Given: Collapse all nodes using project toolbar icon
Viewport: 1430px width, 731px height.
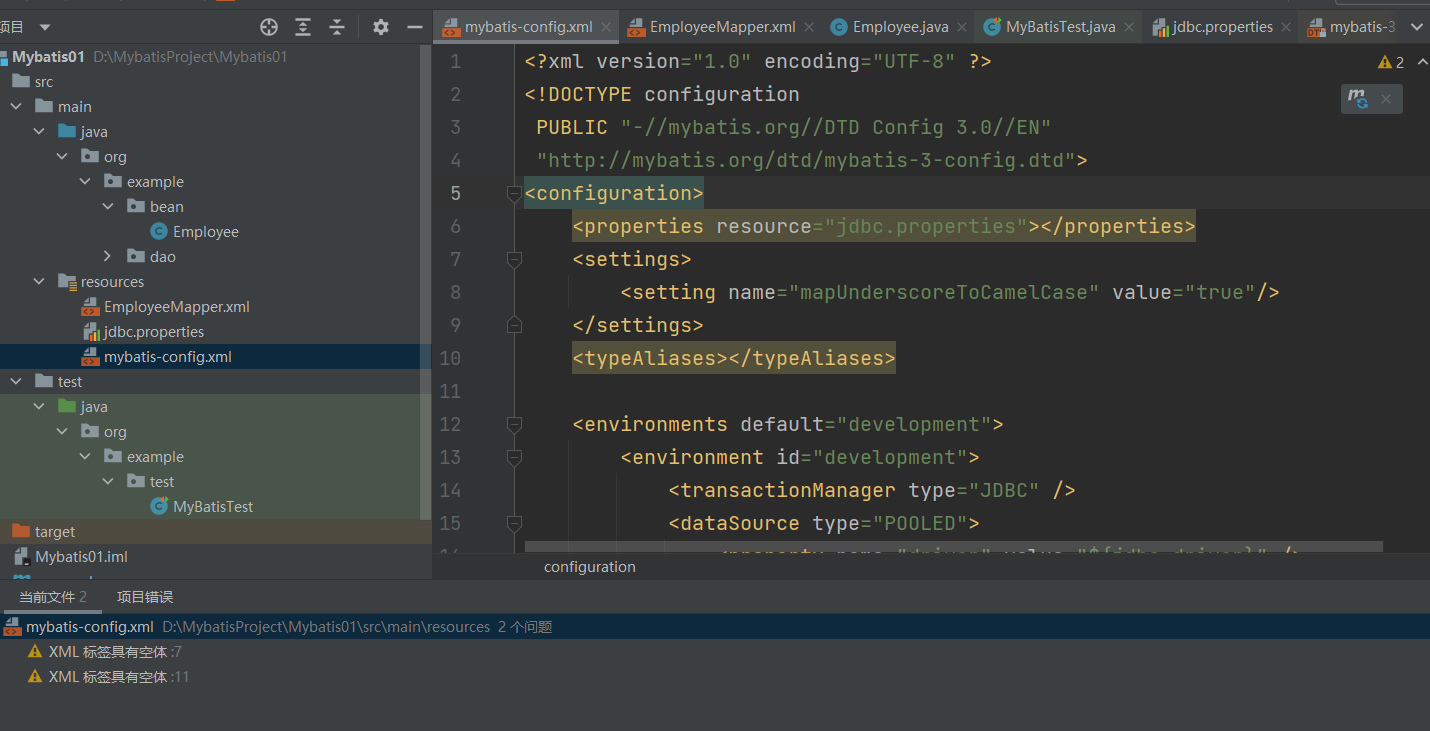Looking at the screenshot, I should (339, 26).
